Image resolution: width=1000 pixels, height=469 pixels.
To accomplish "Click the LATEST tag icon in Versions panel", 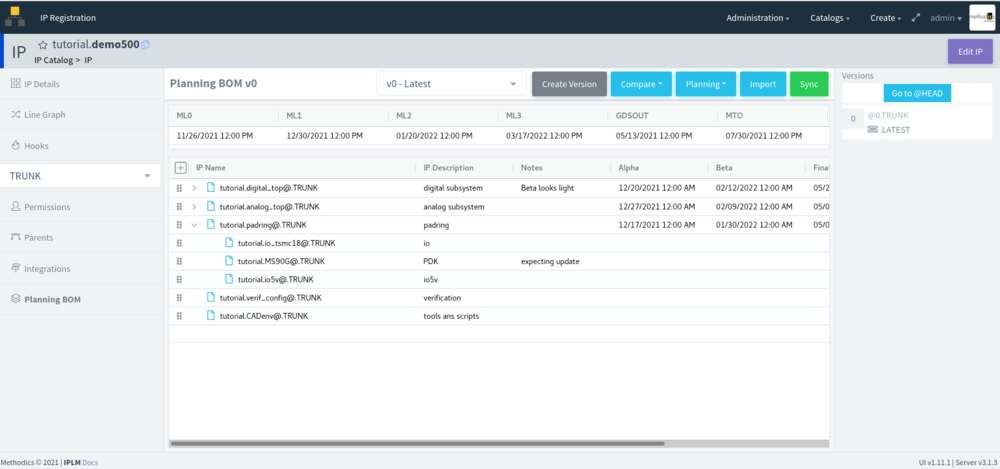I will (x=872, y=130).
